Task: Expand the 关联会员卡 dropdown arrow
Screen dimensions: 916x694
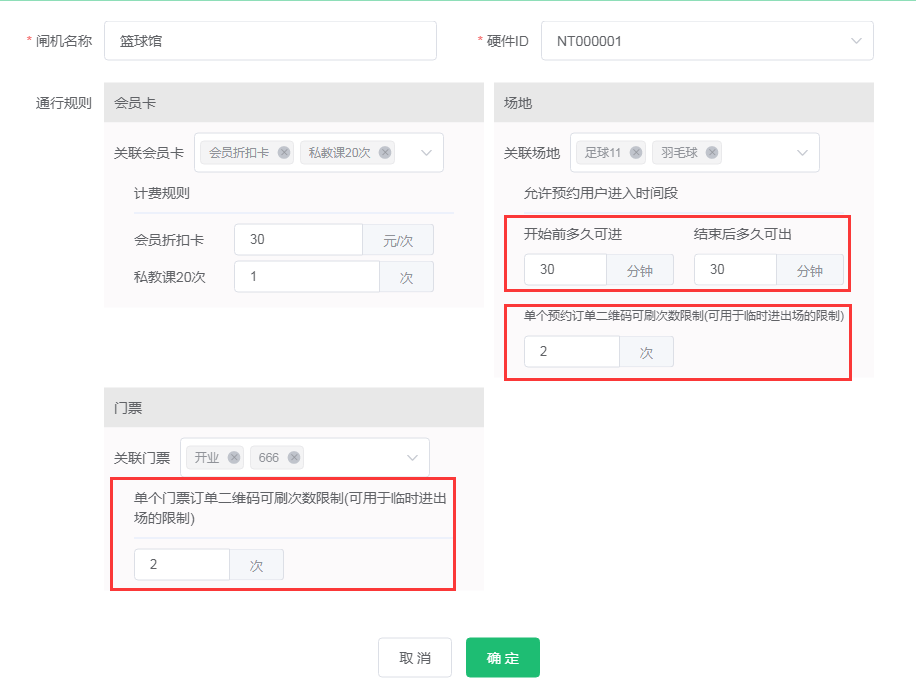Action: (426, 153)
